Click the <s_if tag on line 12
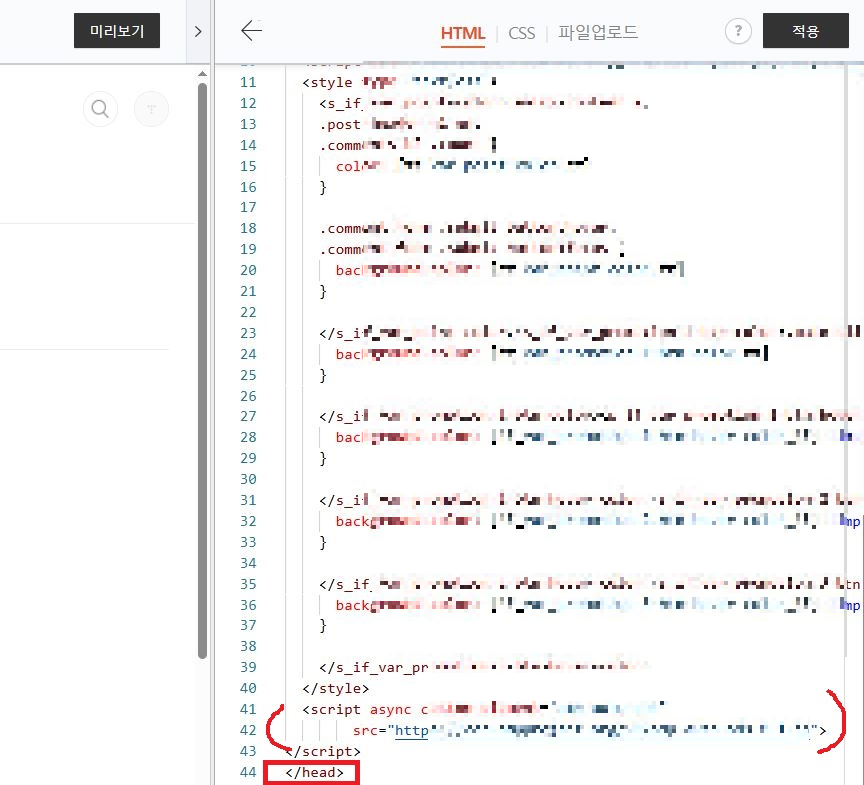The image size is (864, 785). tap(340, 104)
